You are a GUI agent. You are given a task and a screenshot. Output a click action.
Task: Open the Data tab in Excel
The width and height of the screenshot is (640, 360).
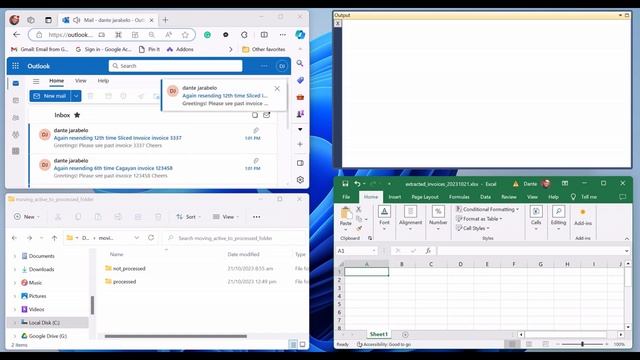pyautogui.click(x=485, y=197)
